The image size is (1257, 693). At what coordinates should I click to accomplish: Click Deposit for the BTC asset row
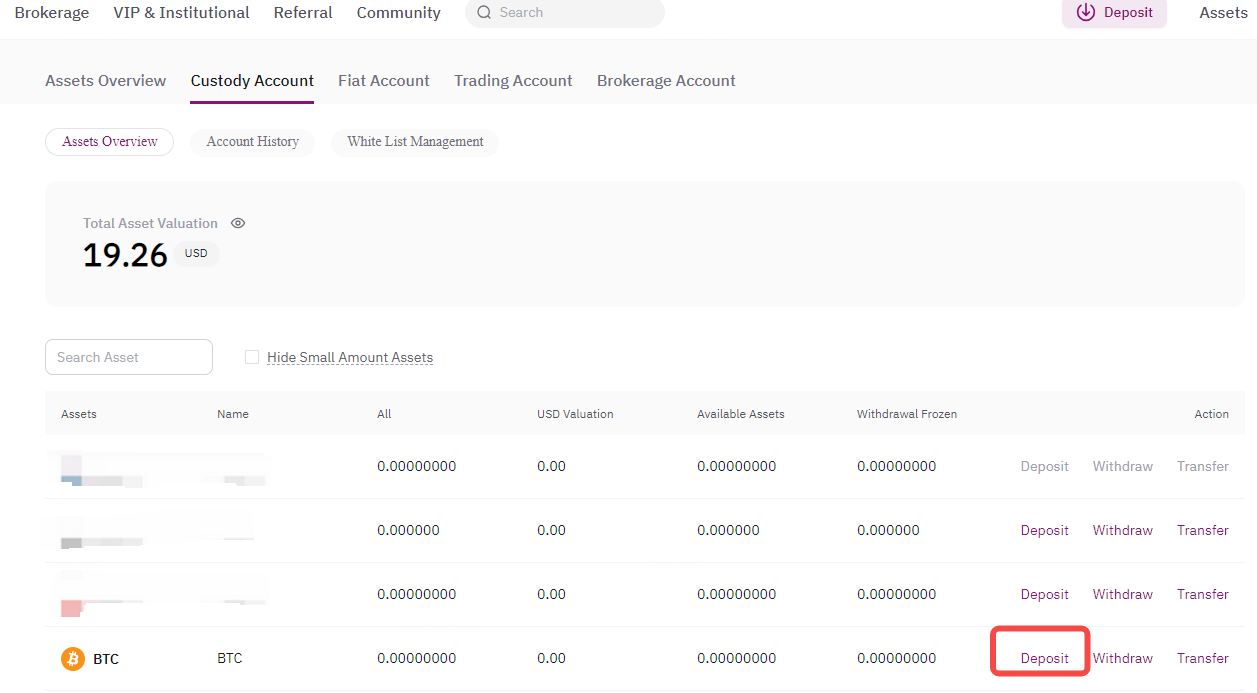click(x=1043, y=658)
